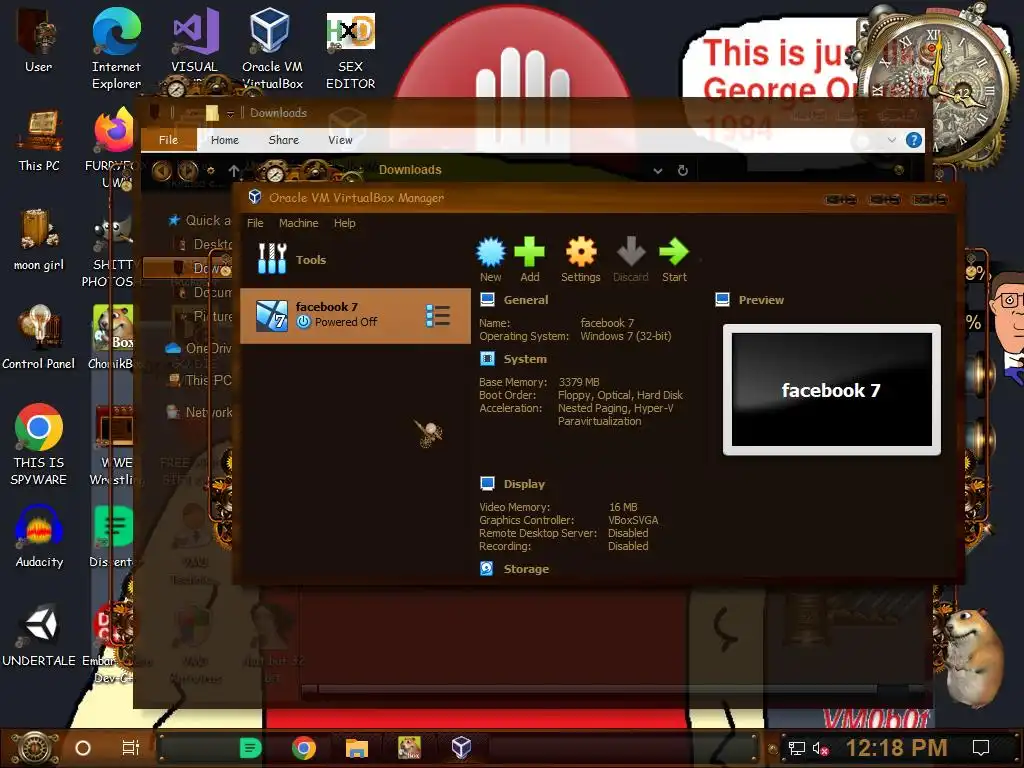Click the green Add machine icon
The image size is (1024, 768).
coord(530,259)
